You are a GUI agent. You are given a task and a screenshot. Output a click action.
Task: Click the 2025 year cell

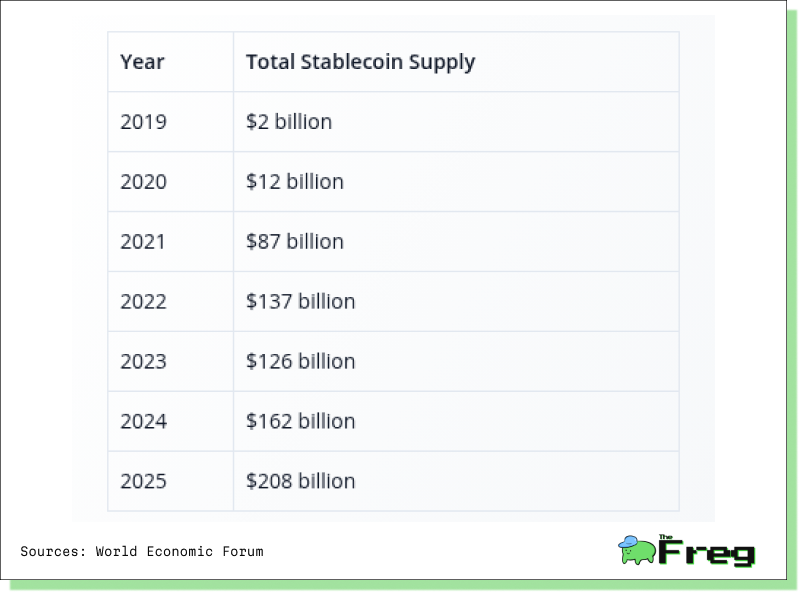170,481
